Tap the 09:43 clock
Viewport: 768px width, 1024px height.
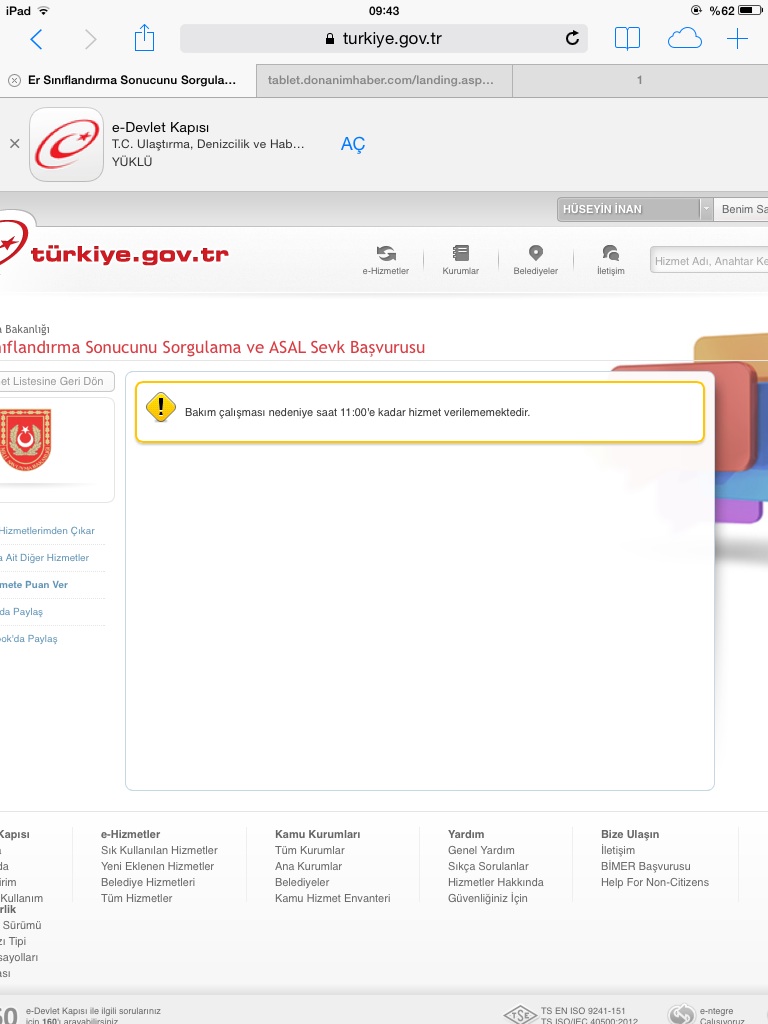pos(384,10)
